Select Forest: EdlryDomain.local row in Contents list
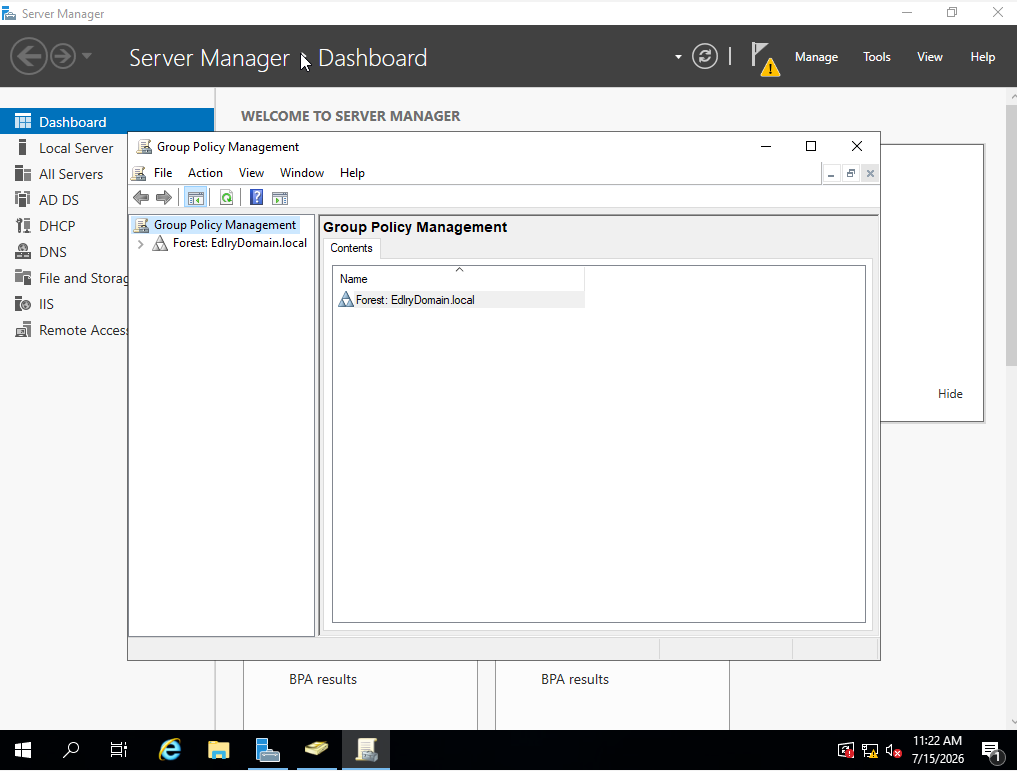The width and height of the screenshot is (1017, 771). [460, 300]
